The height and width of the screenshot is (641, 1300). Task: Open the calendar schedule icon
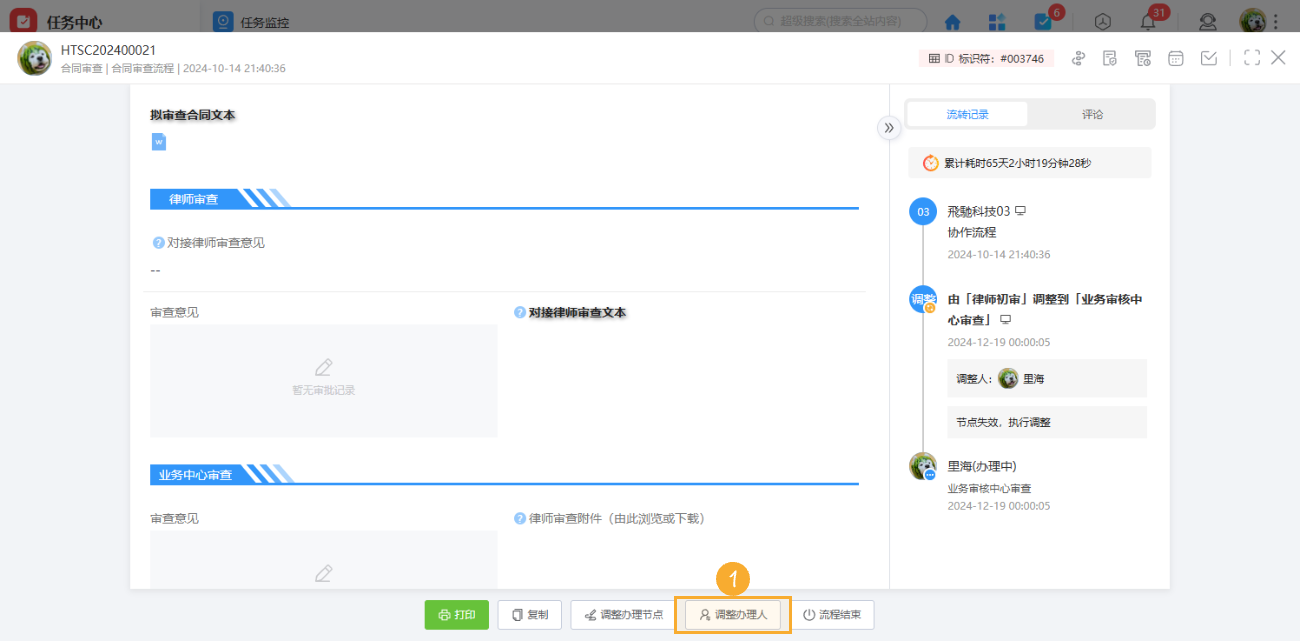[x=1176, y=58]
